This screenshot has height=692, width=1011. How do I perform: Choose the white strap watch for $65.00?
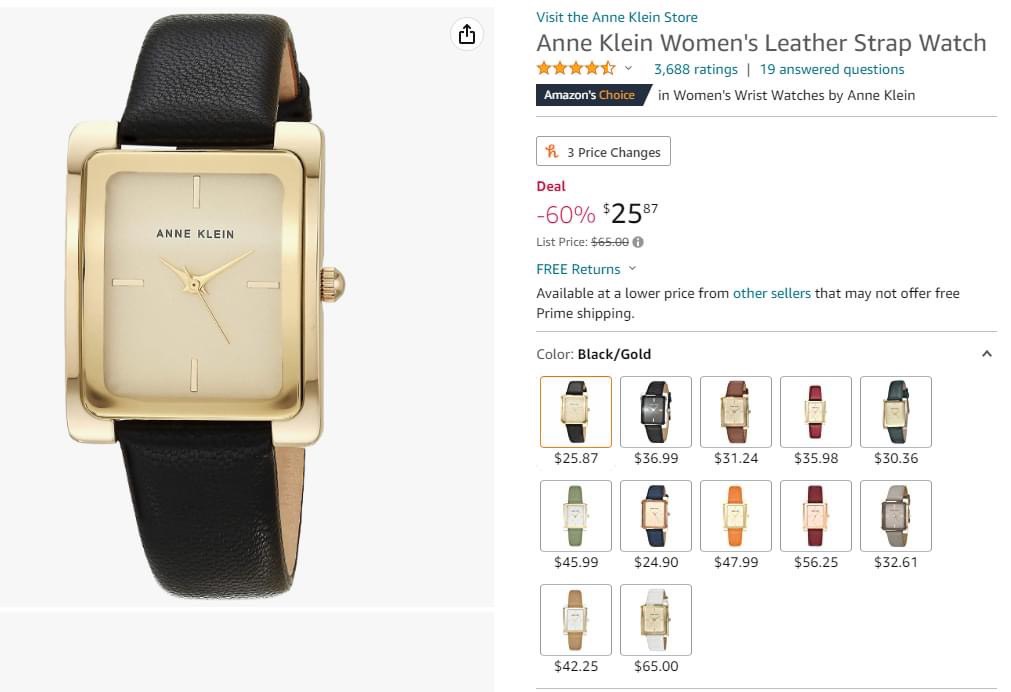656,619
